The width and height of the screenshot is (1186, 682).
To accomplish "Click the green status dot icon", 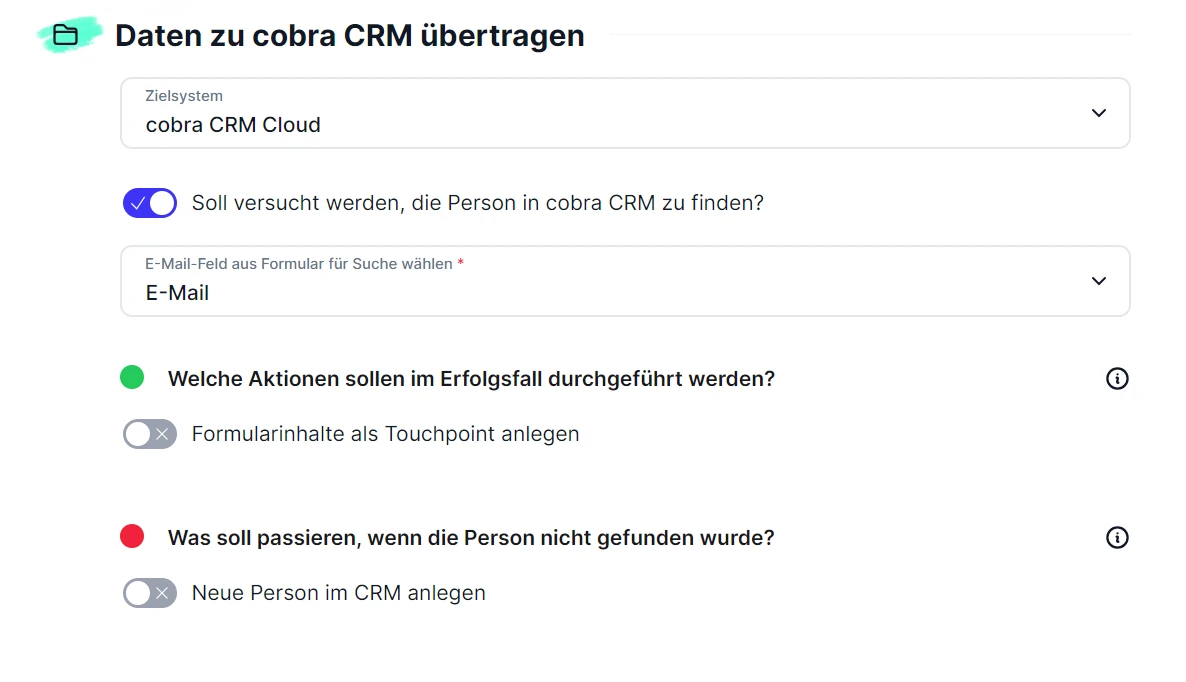I will click(131, 377).
